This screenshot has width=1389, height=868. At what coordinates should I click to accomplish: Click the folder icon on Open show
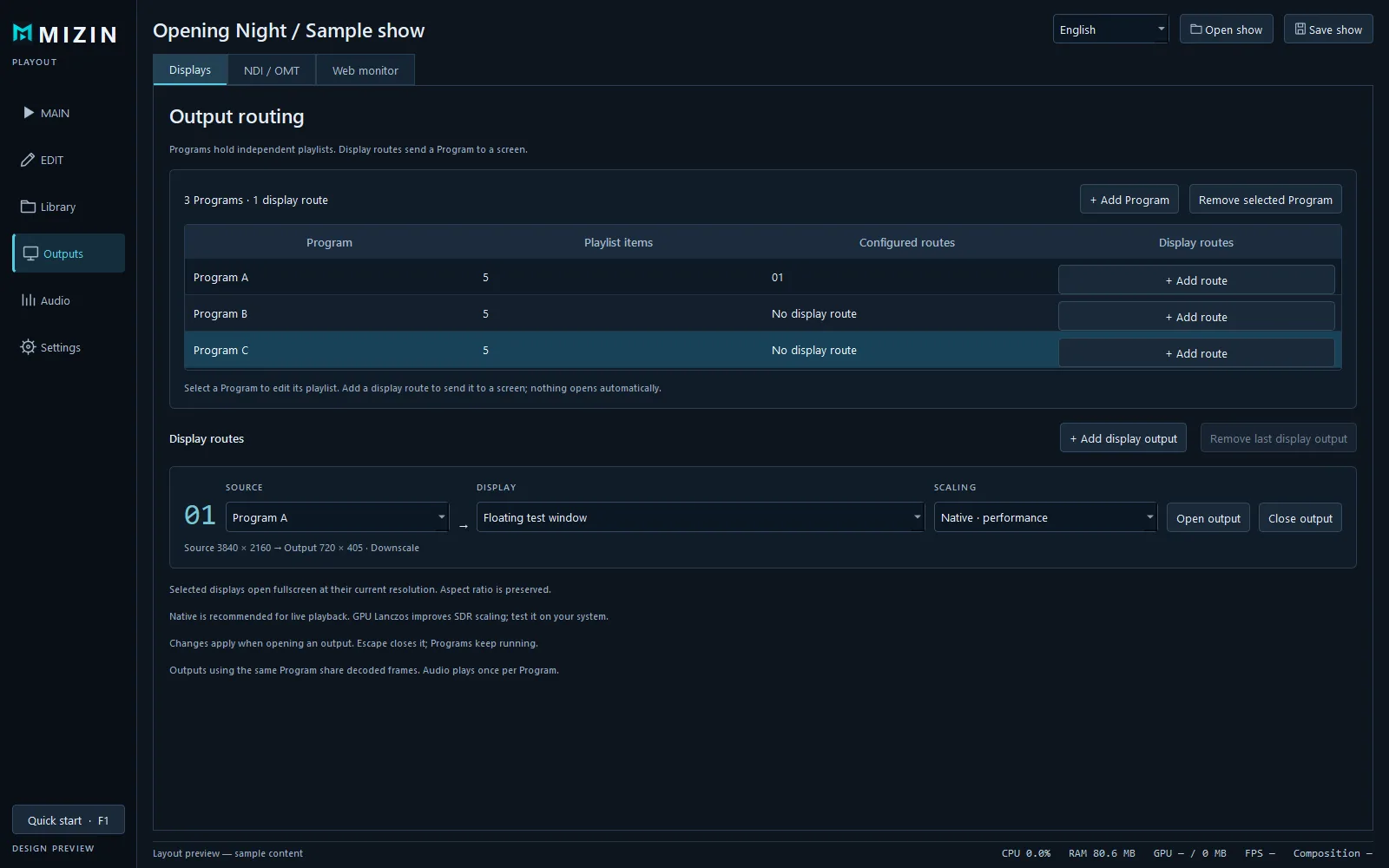[1196, 30]
